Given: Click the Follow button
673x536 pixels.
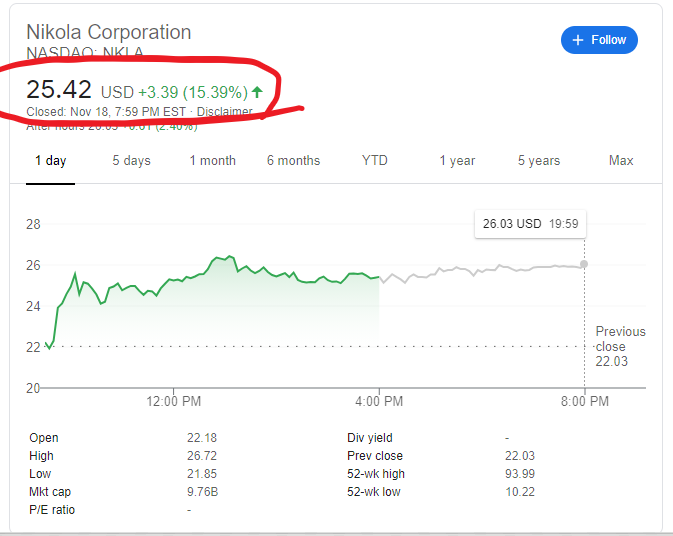Looking at the screenshot, I should click(599, 40).
